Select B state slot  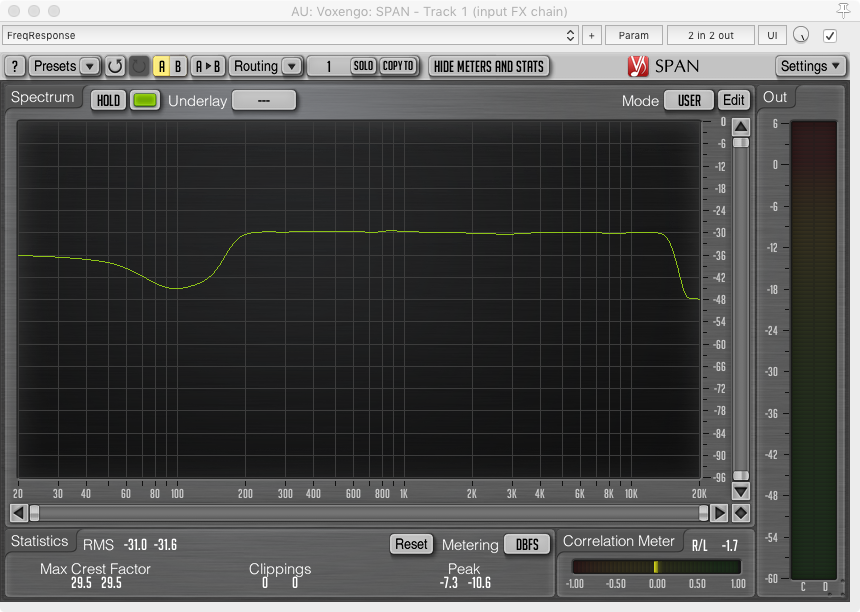point(178,66)
